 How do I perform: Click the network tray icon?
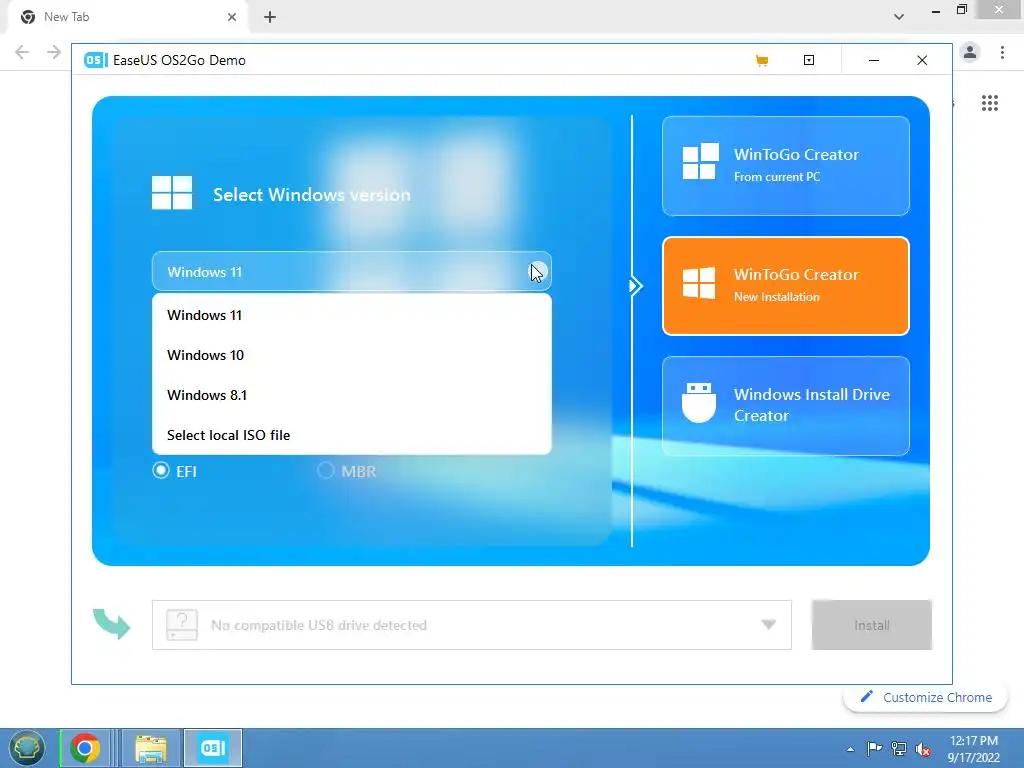click(x=899, y=748)
